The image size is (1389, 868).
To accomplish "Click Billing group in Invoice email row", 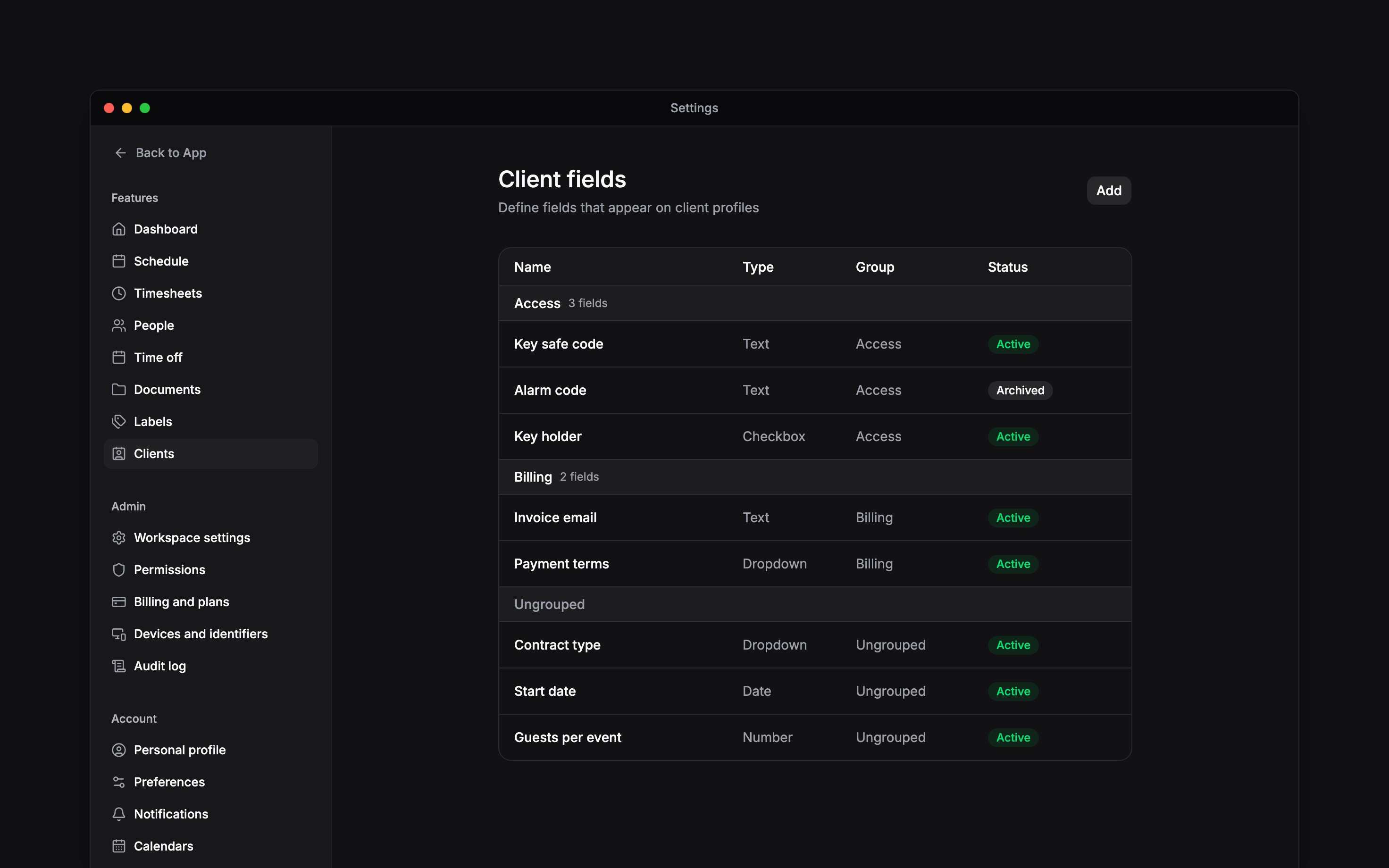I will tap(874, 518).
